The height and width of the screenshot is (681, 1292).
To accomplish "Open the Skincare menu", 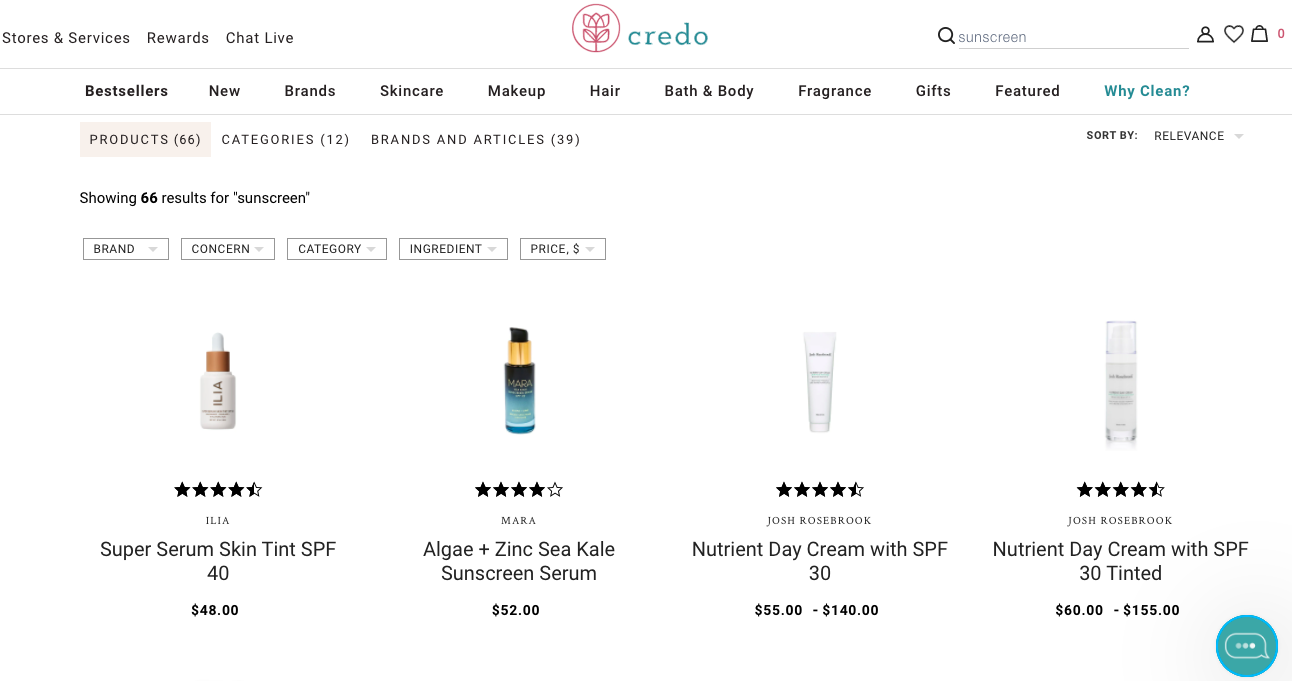I will [x=411, y=91].
